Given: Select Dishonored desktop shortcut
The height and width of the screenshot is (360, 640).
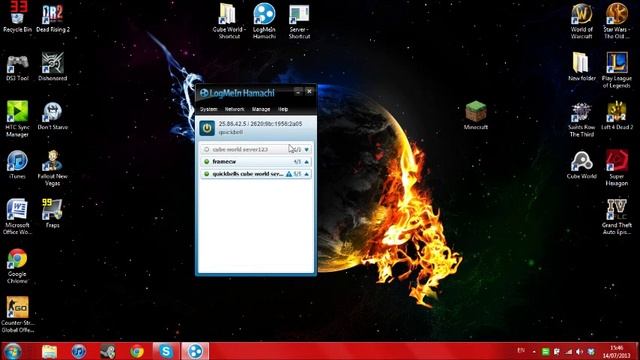Looking at the screenshot, I should pyautogui.click(x=53, y=67).
